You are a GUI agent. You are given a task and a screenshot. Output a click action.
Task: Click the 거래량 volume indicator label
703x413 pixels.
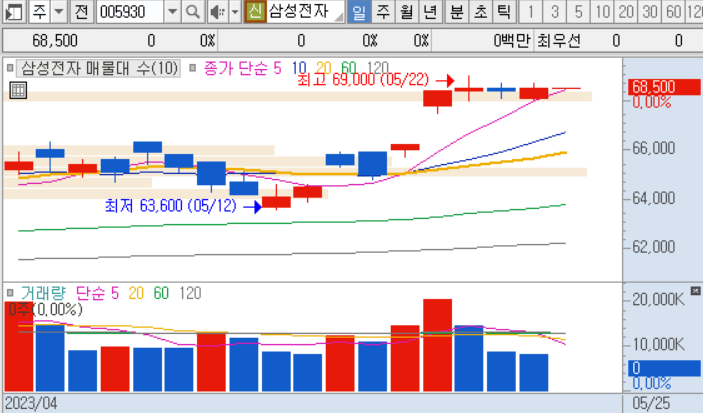(43, 293)
